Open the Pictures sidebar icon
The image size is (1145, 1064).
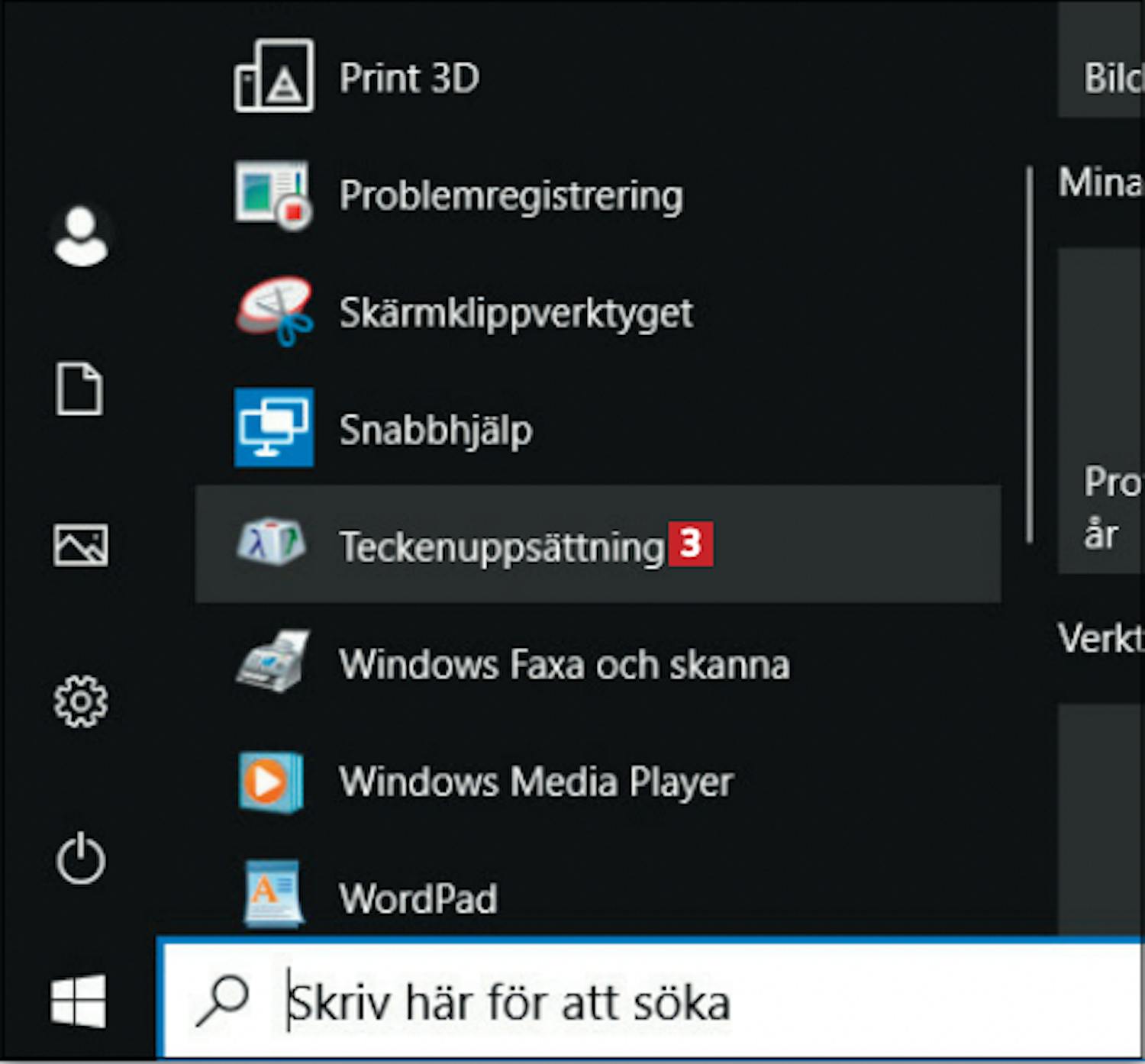81,545
